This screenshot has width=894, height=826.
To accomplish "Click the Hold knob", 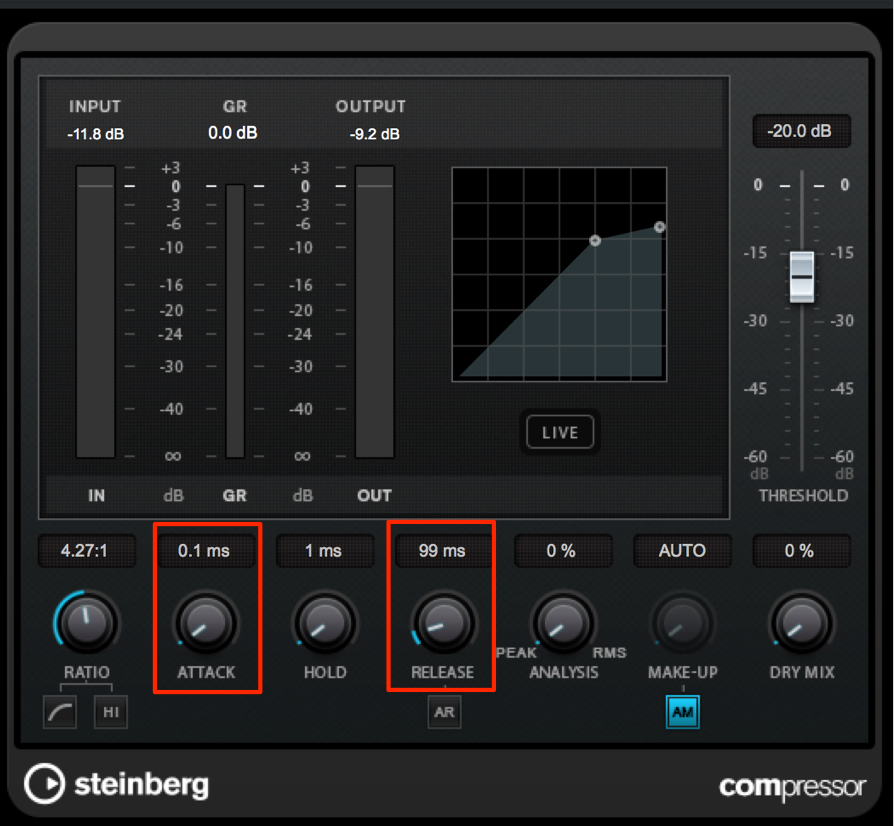I will point(325,622).
